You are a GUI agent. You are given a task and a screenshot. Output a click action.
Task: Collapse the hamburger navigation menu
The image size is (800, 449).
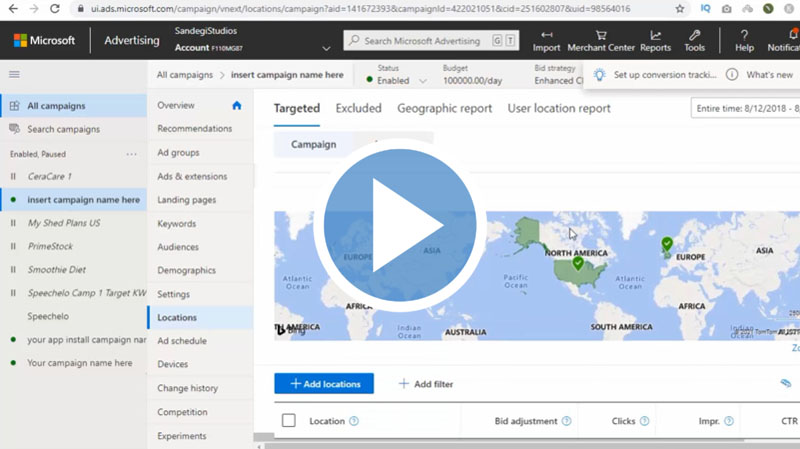14,74
